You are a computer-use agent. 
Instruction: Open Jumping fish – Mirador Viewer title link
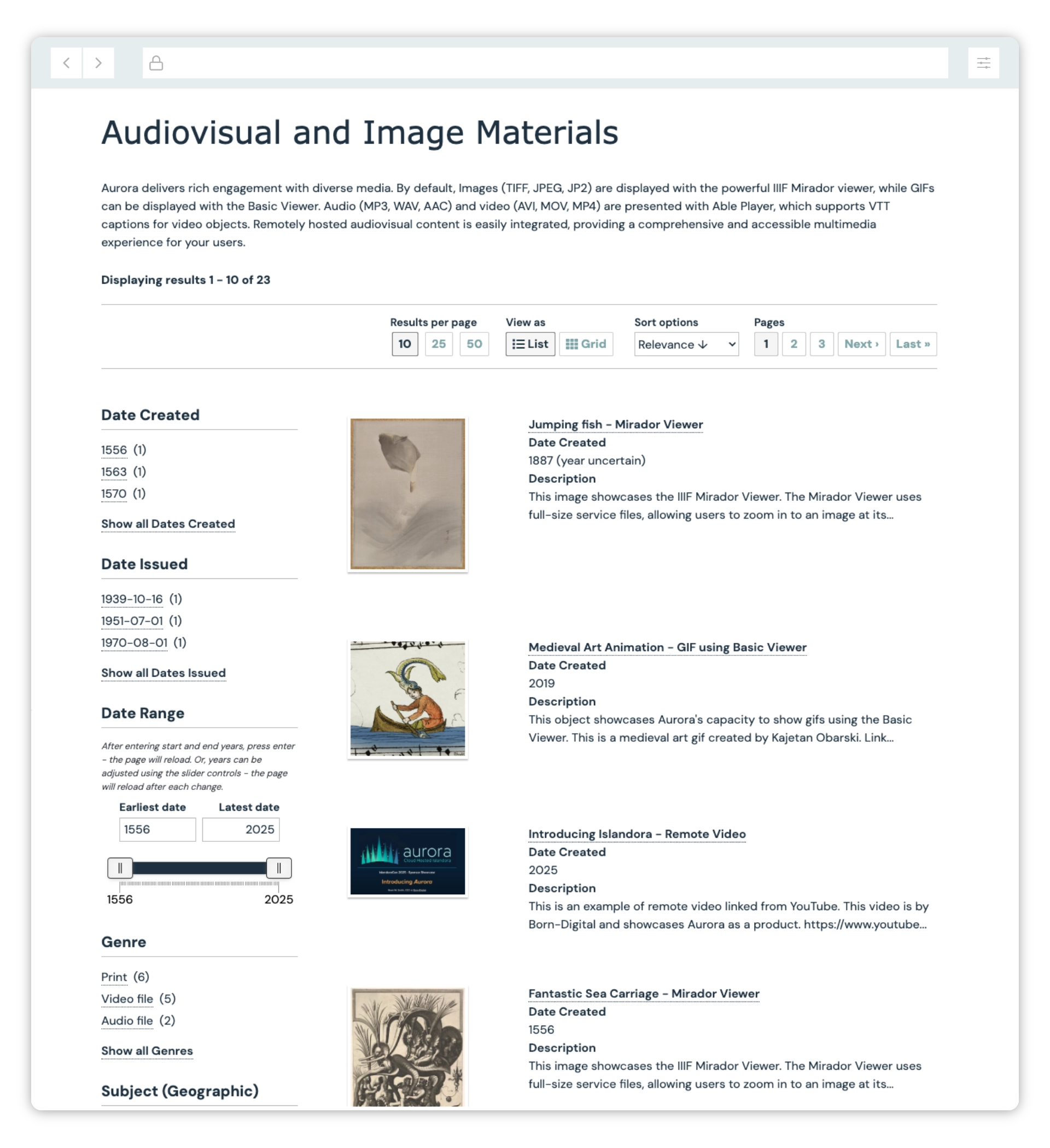pos(616,425)
